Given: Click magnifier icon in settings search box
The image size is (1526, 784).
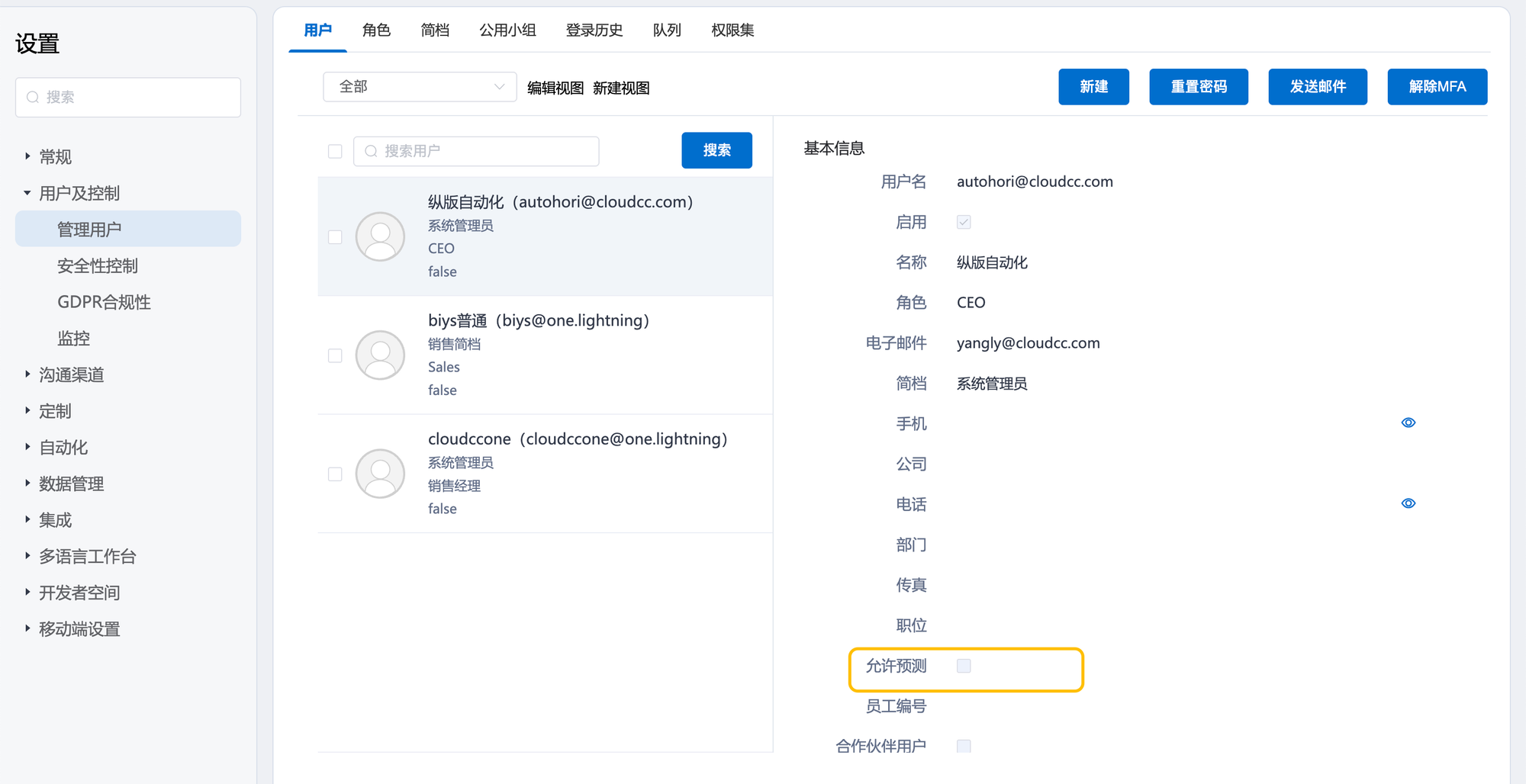Looking at the screenshot, I should 33,98.
